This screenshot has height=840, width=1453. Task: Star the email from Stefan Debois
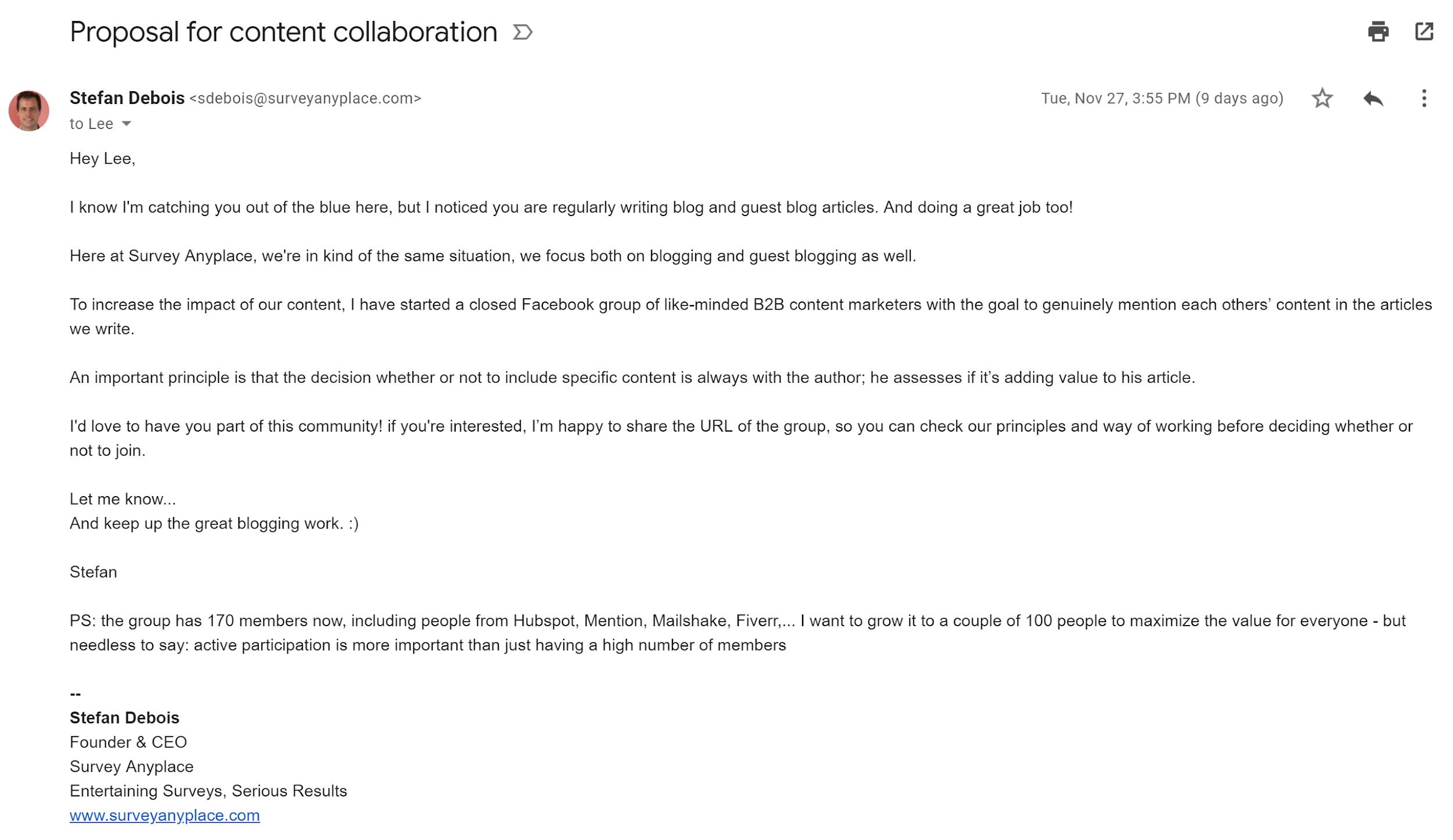tap(1322, 98)
